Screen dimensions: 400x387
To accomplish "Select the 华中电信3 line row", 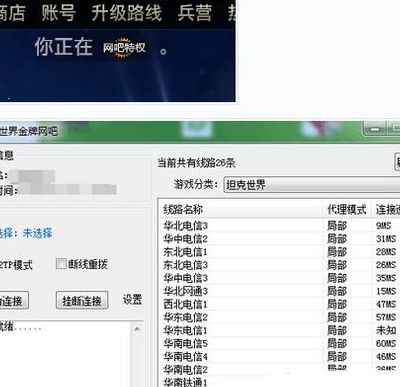I will (280, 278).
